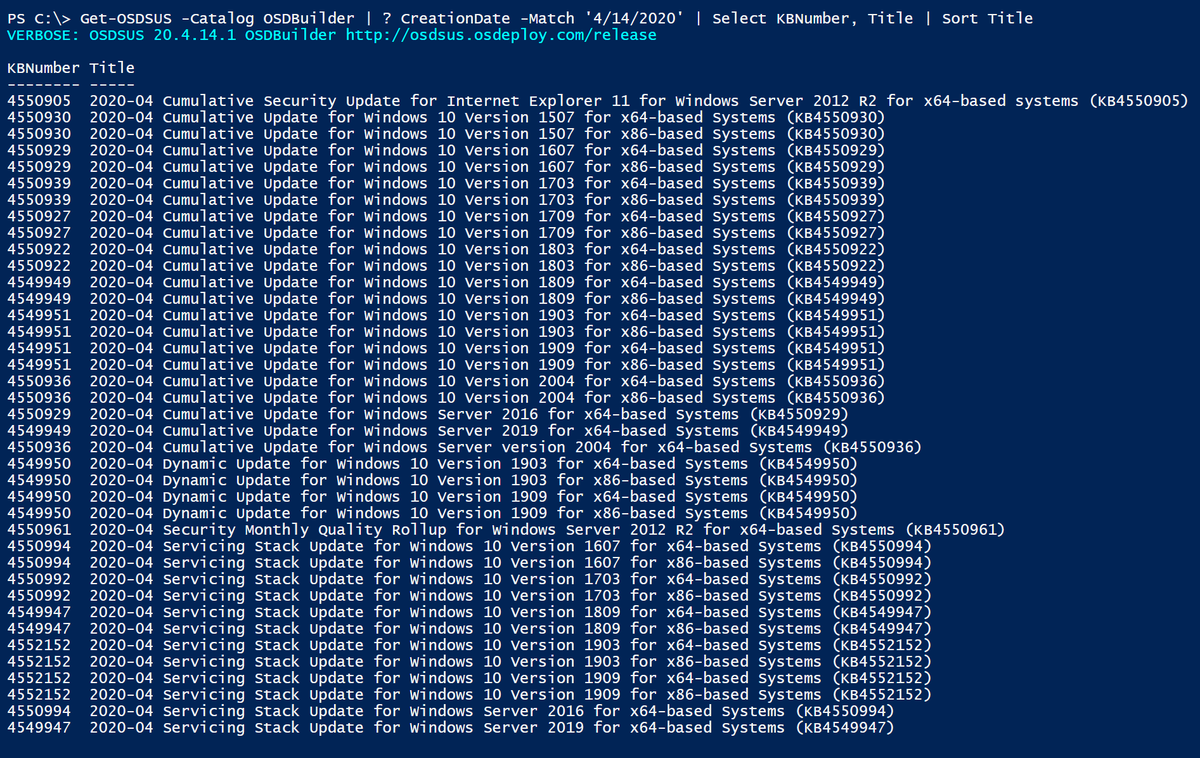
Task: Select Cumulative Update Windows 10 Version 1709 x86 row
Action: coord(446,233)
